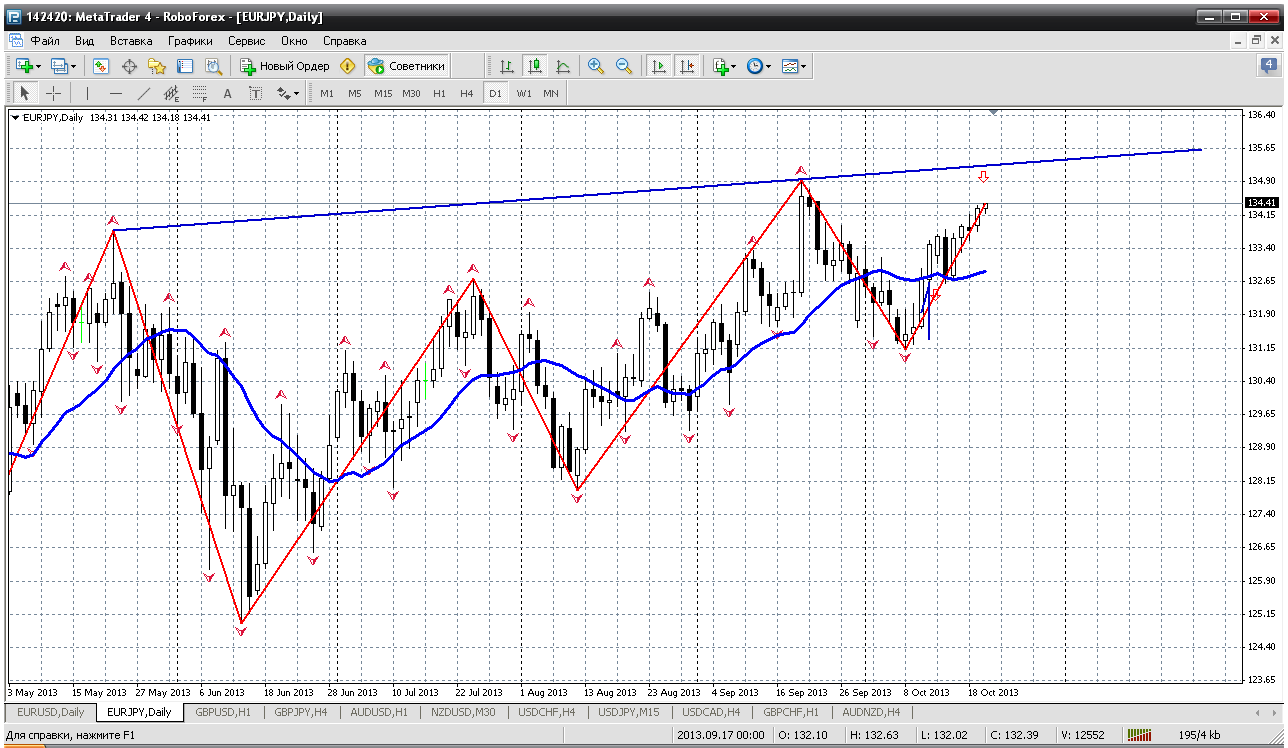Select the arrow cursor tool
The height and width of the screenshot is (748, 1288).
coord(25,93)
